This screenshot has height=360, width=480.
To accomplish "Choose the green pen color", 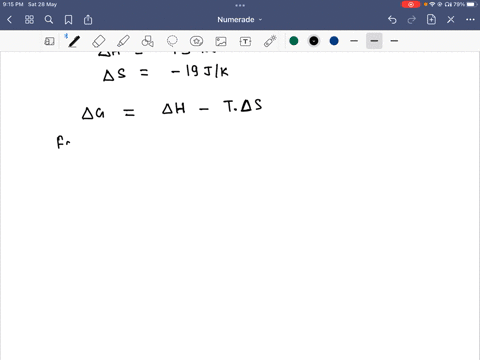I will tap(294, 41).
